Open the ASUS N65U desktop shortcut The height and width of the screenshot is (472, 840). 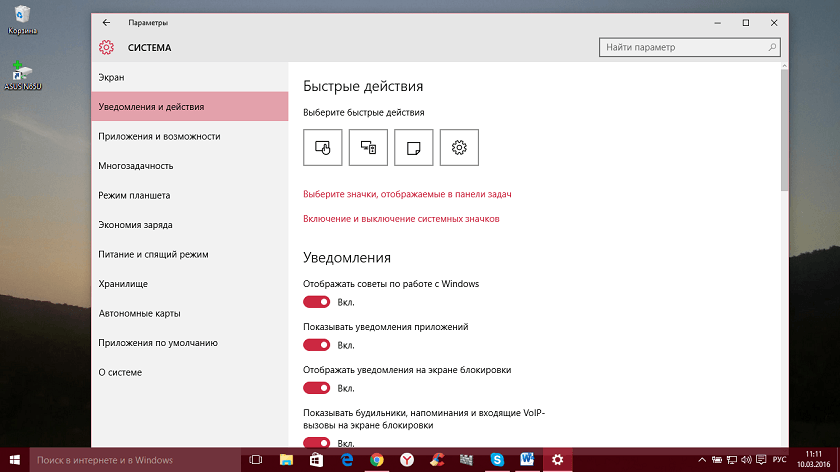pos(22,76)
